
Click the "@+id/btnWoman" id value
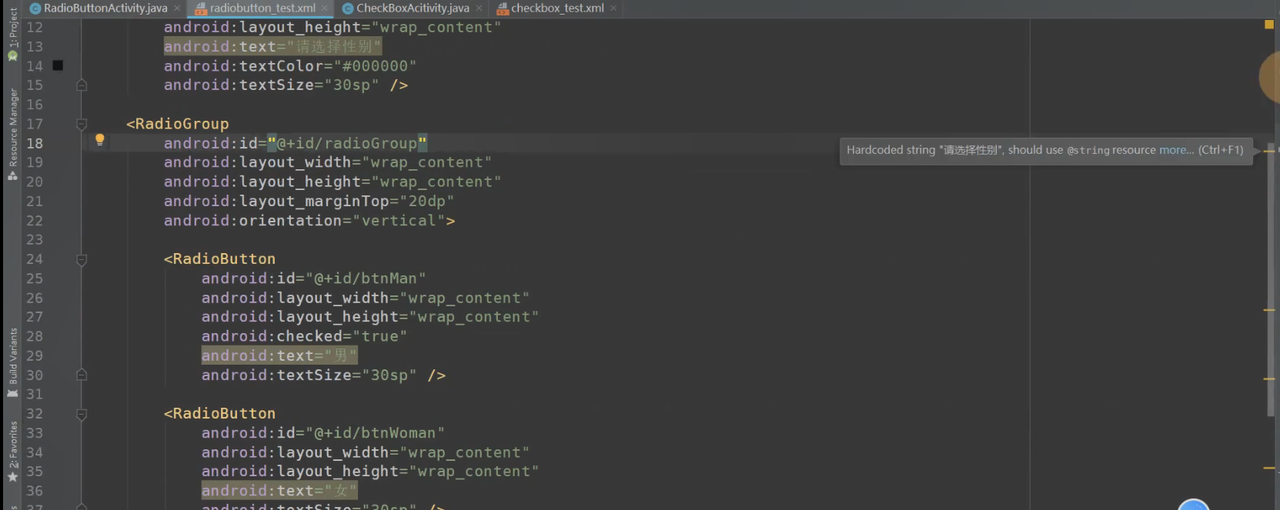tap(375, 433)
